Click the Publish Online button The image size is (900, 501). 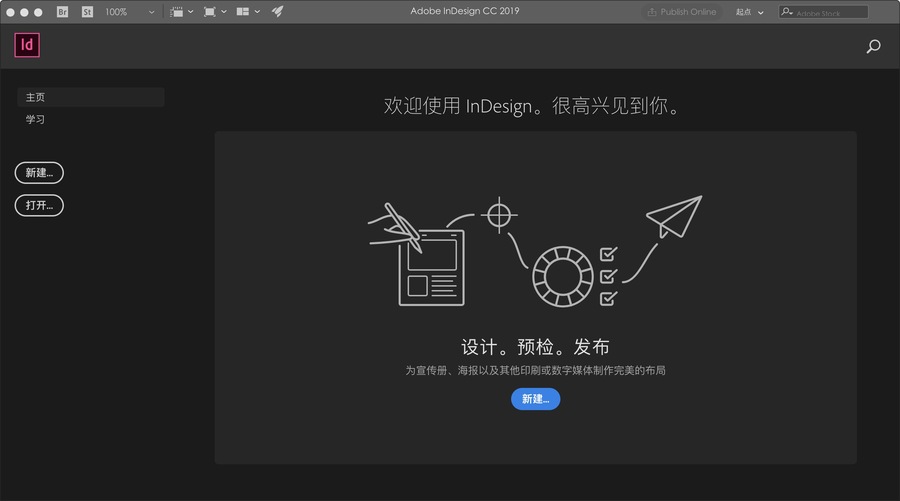coord(682,11)
